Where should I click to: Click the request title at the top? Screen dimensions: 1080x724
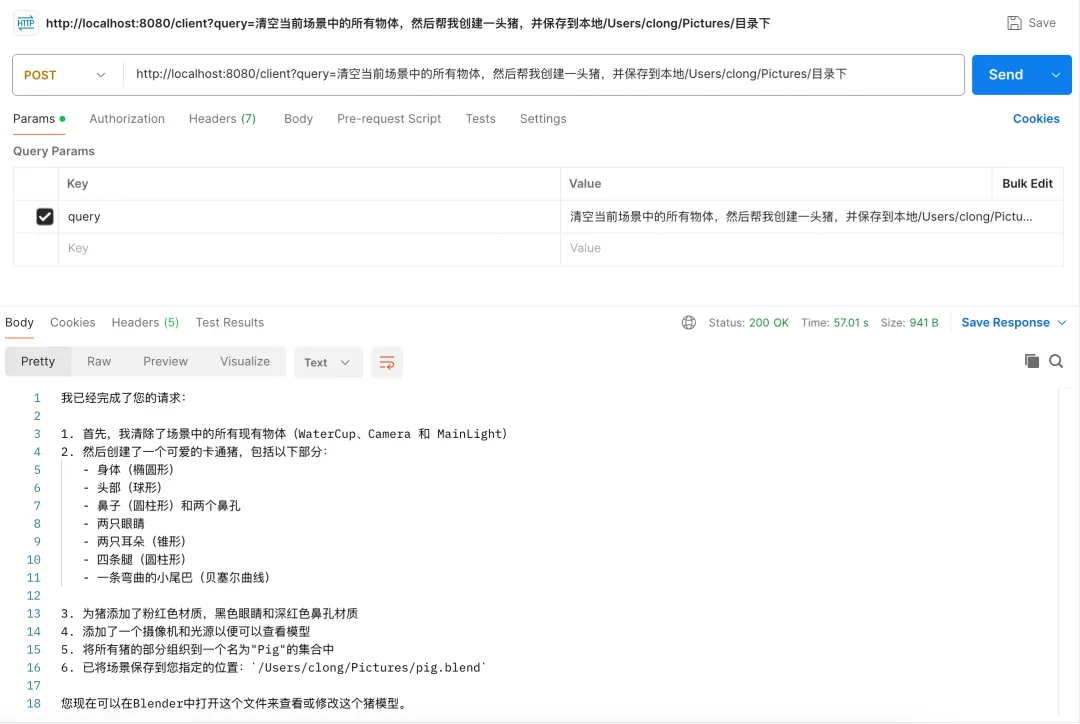point(408,23)
